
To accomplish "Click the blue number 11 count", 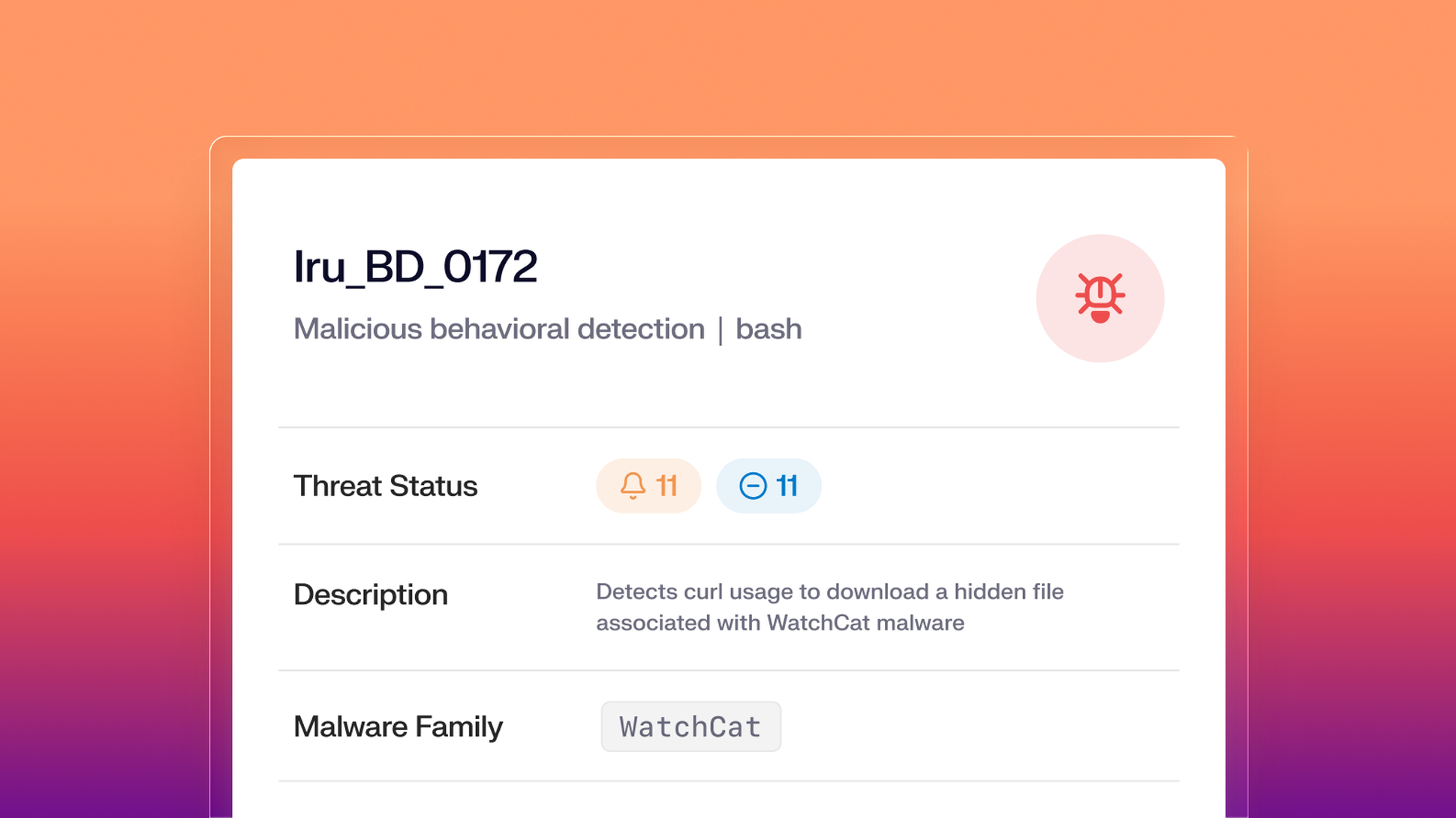I will pos(787,486).
